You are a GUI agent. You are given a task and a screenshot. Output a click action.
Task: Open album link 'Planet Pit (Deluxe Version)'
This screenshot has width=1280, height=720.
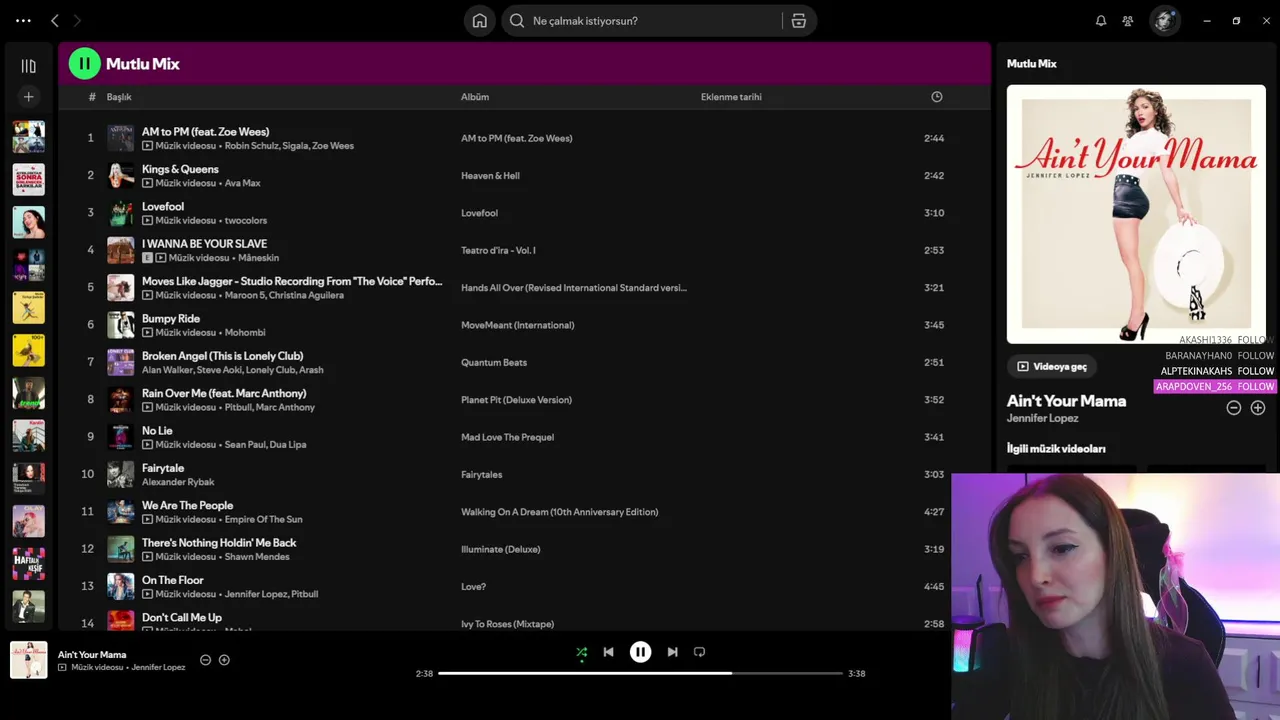[x=516, y=400]
